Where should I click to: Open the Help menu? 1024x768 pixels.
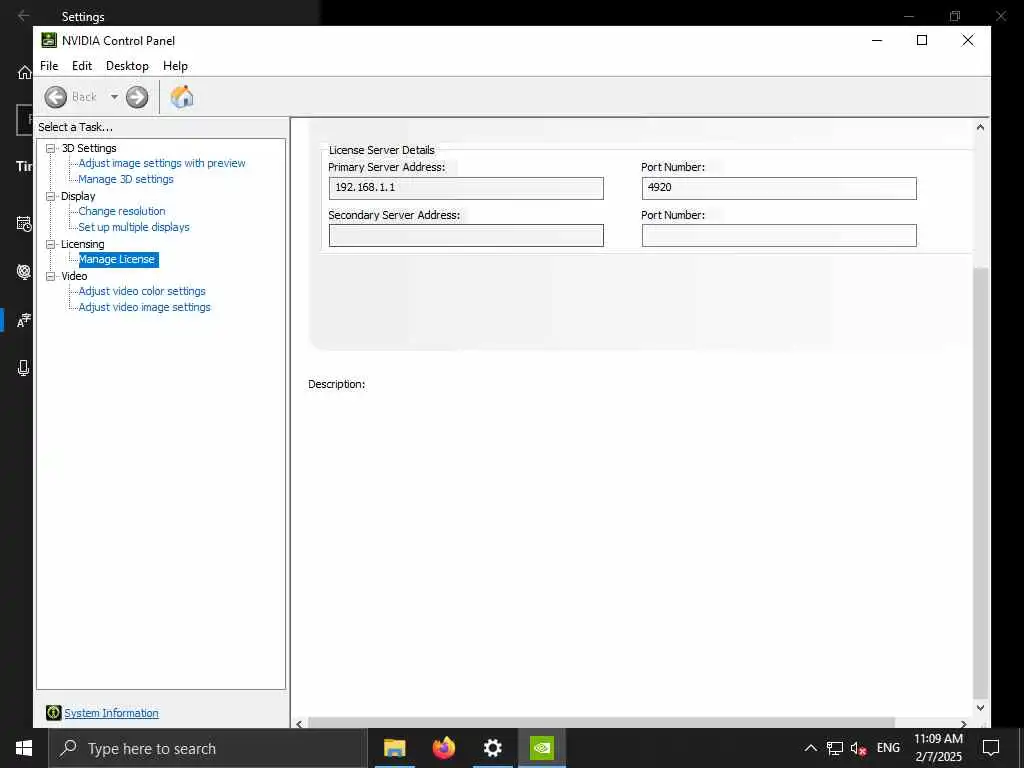click(175, 66)
